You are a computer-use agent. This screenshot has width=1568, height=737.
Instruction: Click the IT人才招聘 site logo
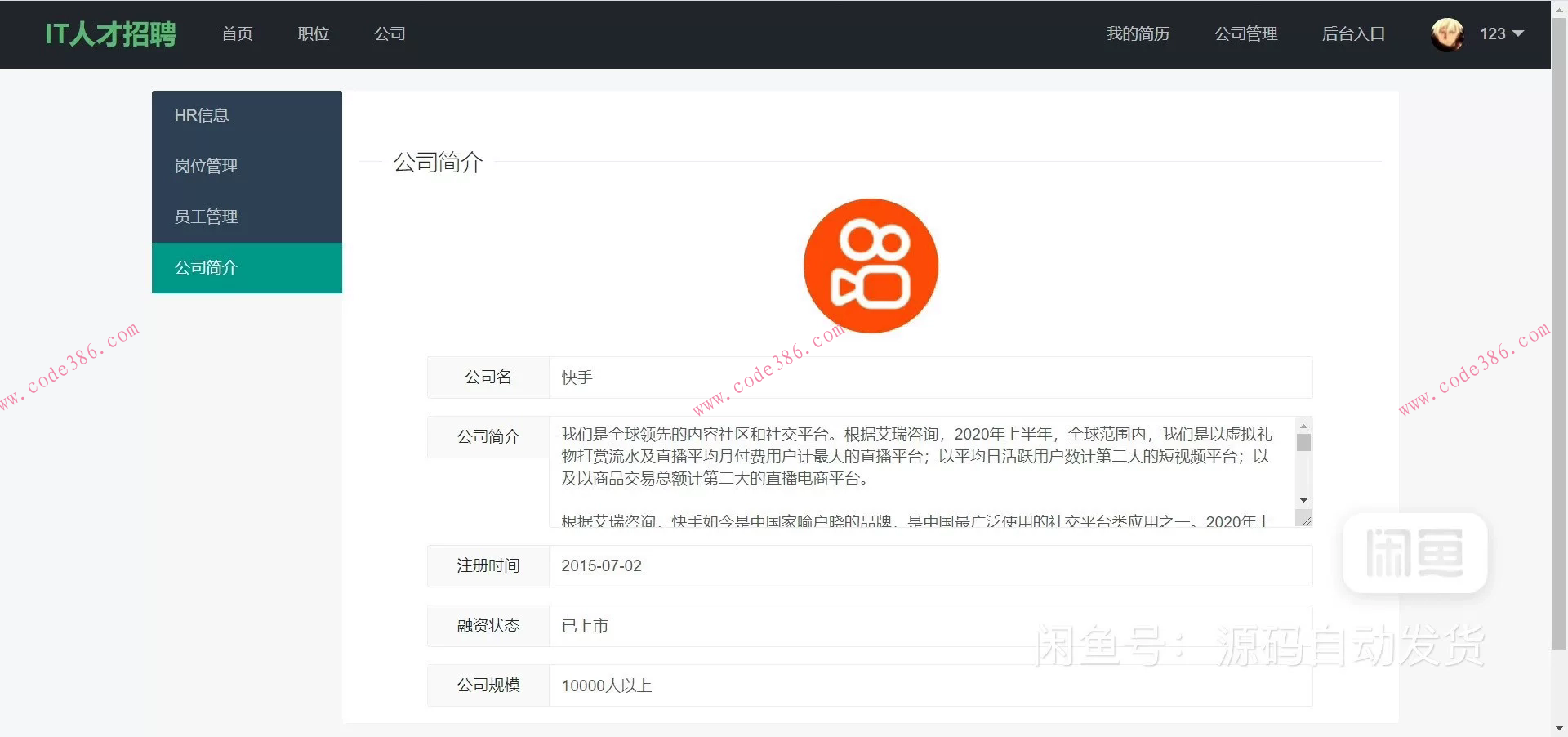(x=110, y=34)
